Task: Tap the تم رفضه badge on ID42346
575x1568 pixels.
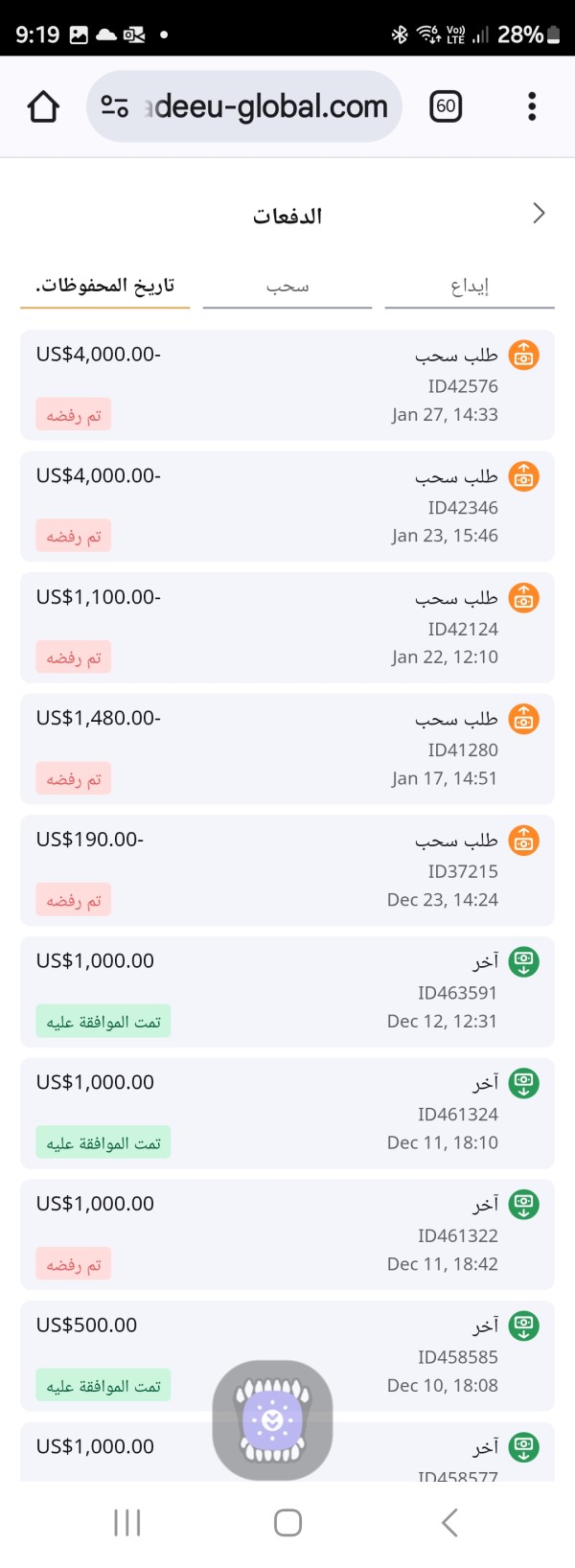Action: tap(74, 537)
